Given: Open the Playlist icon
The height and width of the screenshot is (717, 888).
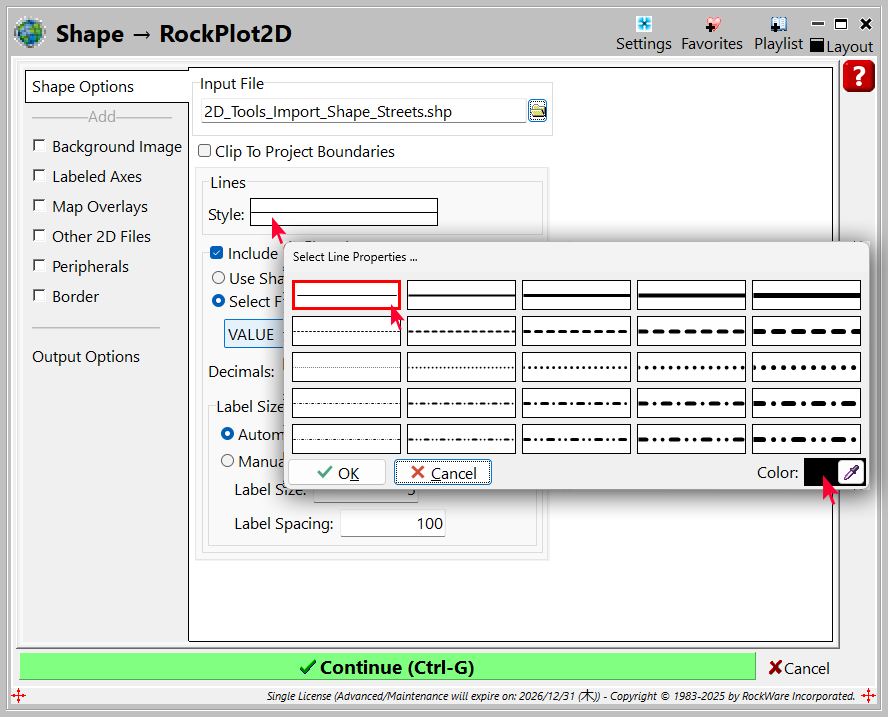Looking at the screenshot, I should pyautogui.click(x=778, y=25).
